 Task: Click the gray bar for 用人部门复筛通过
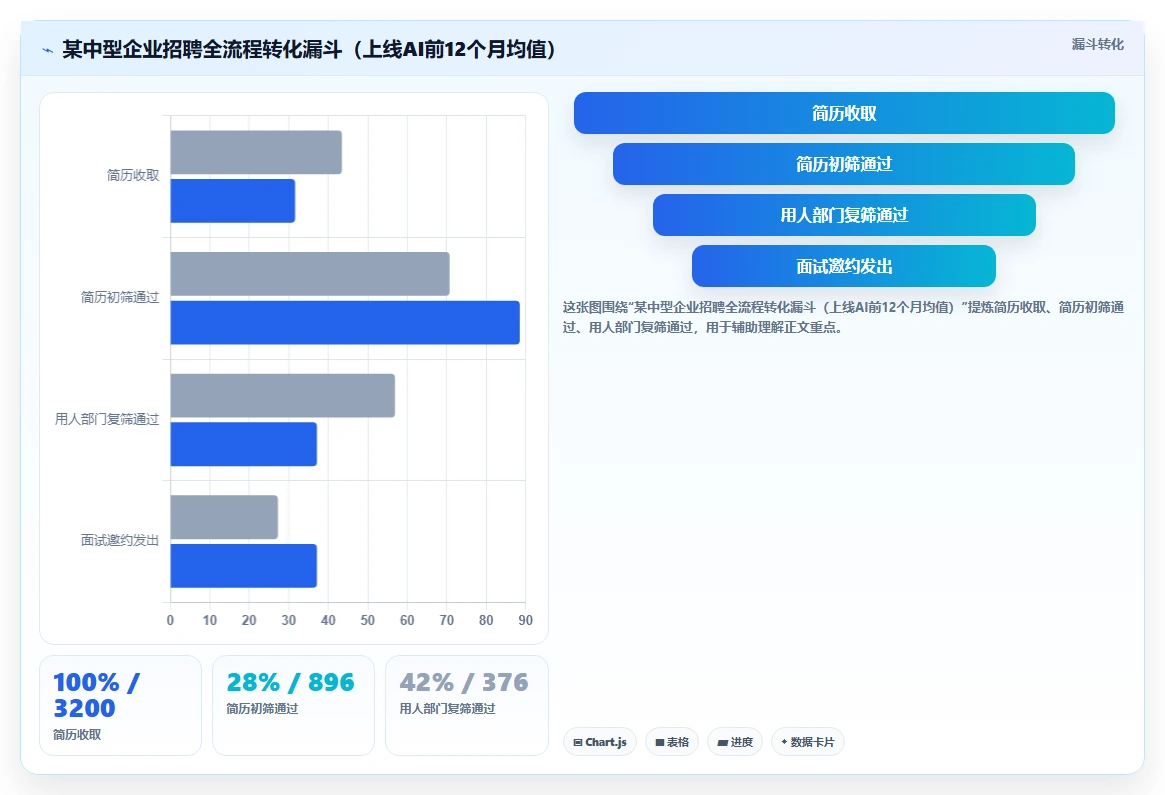282,395
